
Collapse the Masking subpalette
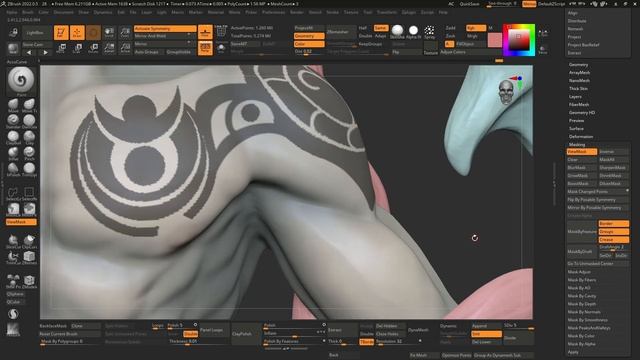577,144
